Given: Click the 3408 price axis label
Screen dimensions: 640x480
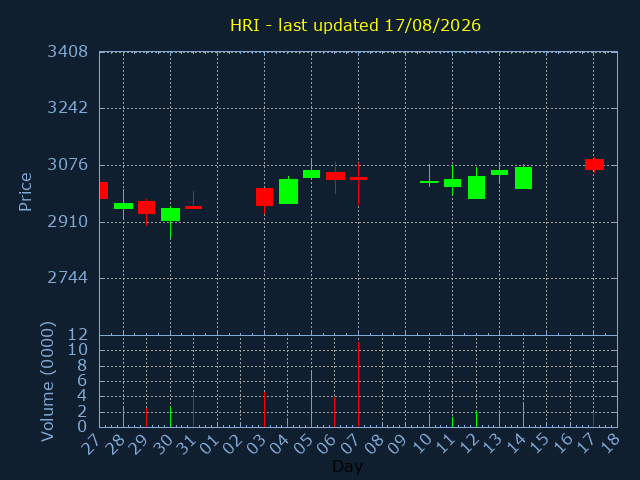Looking at the screenshot, I should tap(68, 52).
